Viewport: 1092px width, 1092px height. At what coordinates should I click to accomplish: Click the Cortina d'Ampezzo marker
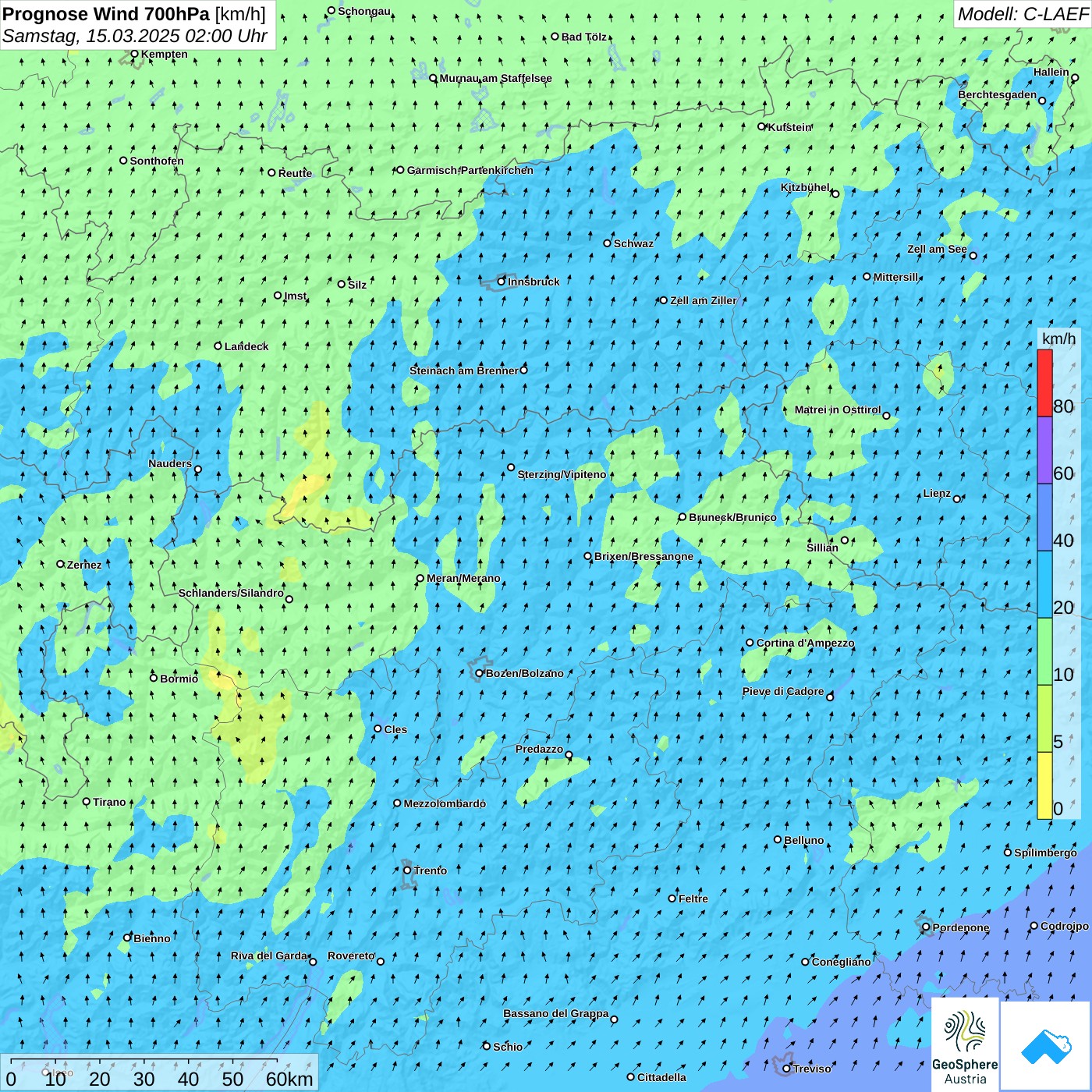[750, 643]
